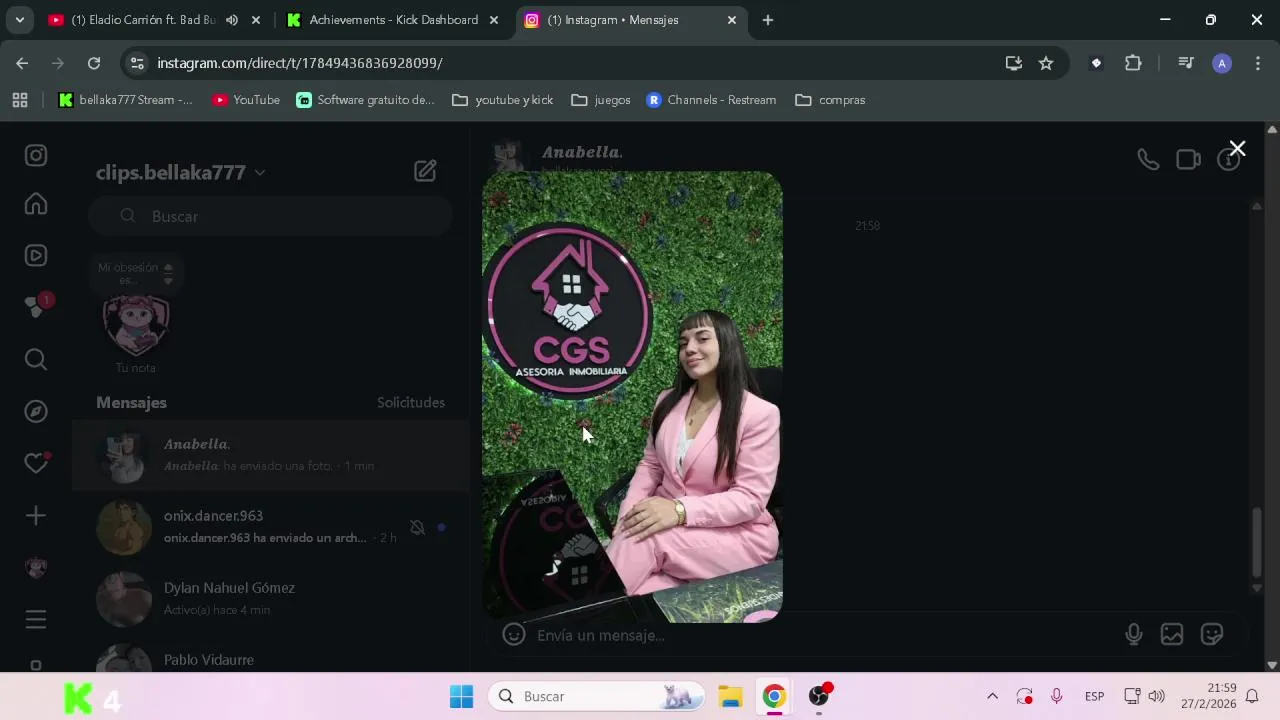The image size is (1280, 720).
Task: Open the Explore compass icon
Action: (36, 412)
